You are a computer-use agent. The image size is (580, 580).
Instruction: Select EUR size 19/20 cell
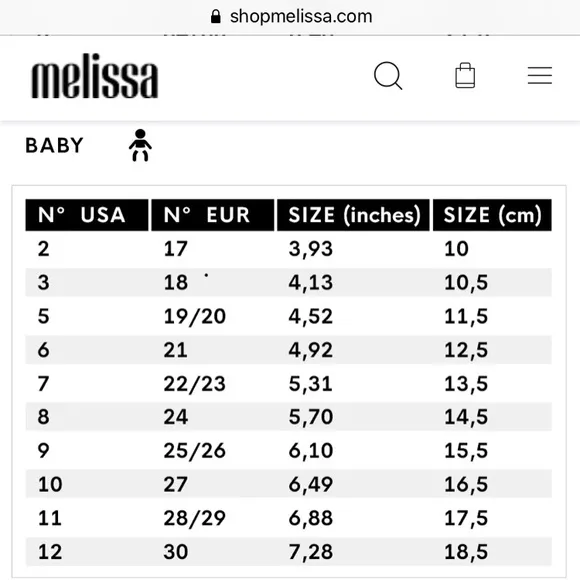(195, 316)
